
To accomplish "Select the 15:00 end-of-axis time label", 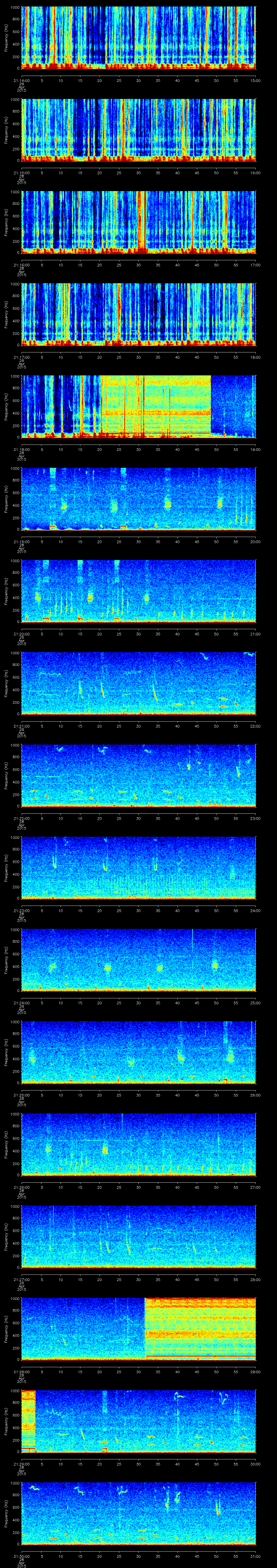I will tap(255, 80).
